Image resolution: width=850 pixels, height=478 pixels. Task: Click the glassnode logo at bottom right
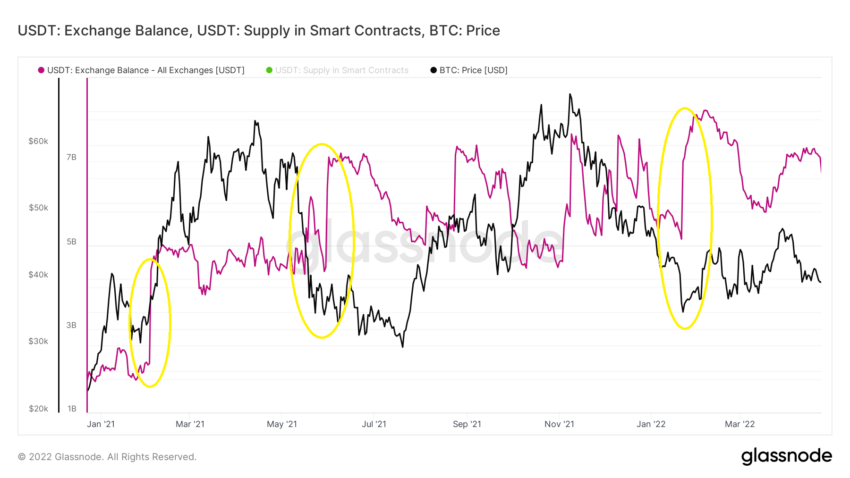pos(786,456)
